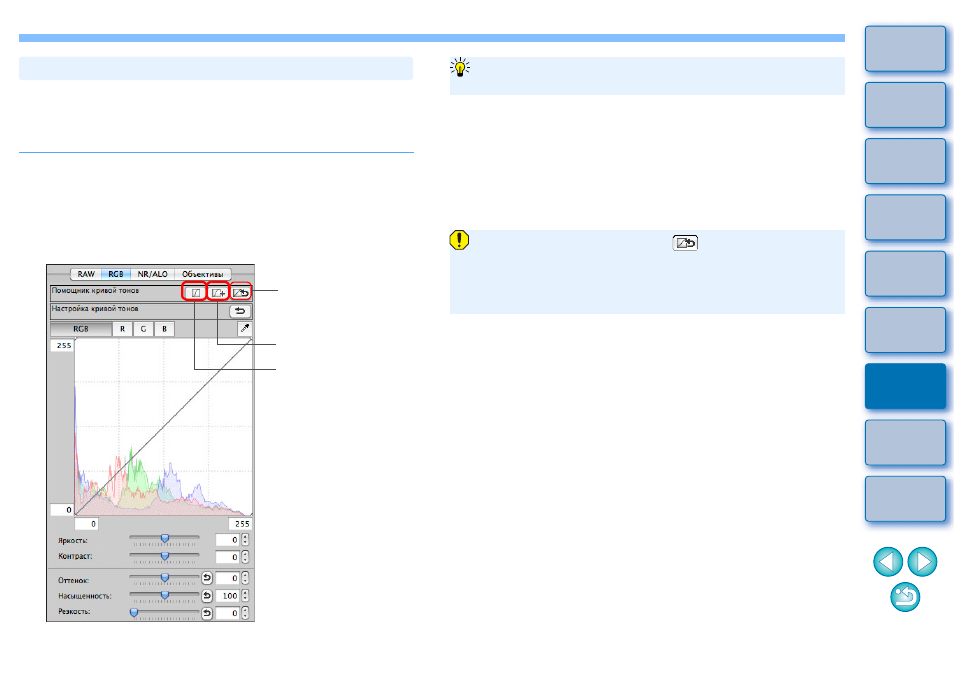This screenshot has height=674, width=954.
Task: Click the Яркость stepper arrows
Action: [245, 540]
